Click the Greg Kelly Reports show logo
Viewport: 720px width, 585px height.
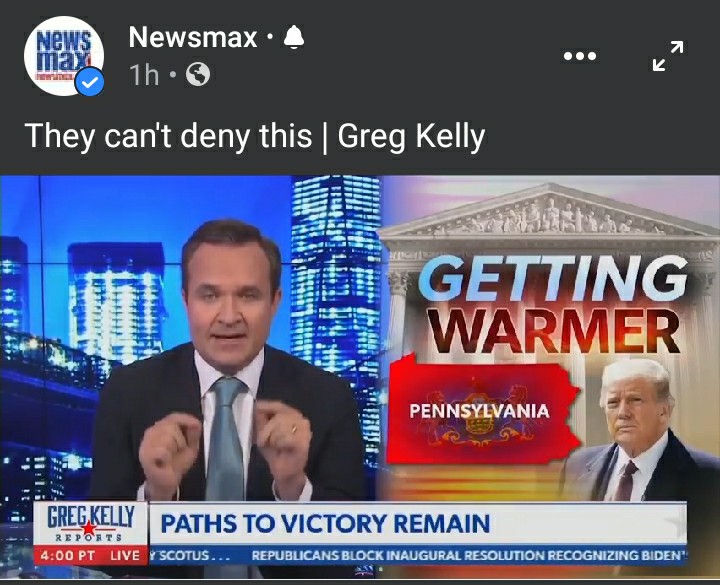tap(91, 524)
